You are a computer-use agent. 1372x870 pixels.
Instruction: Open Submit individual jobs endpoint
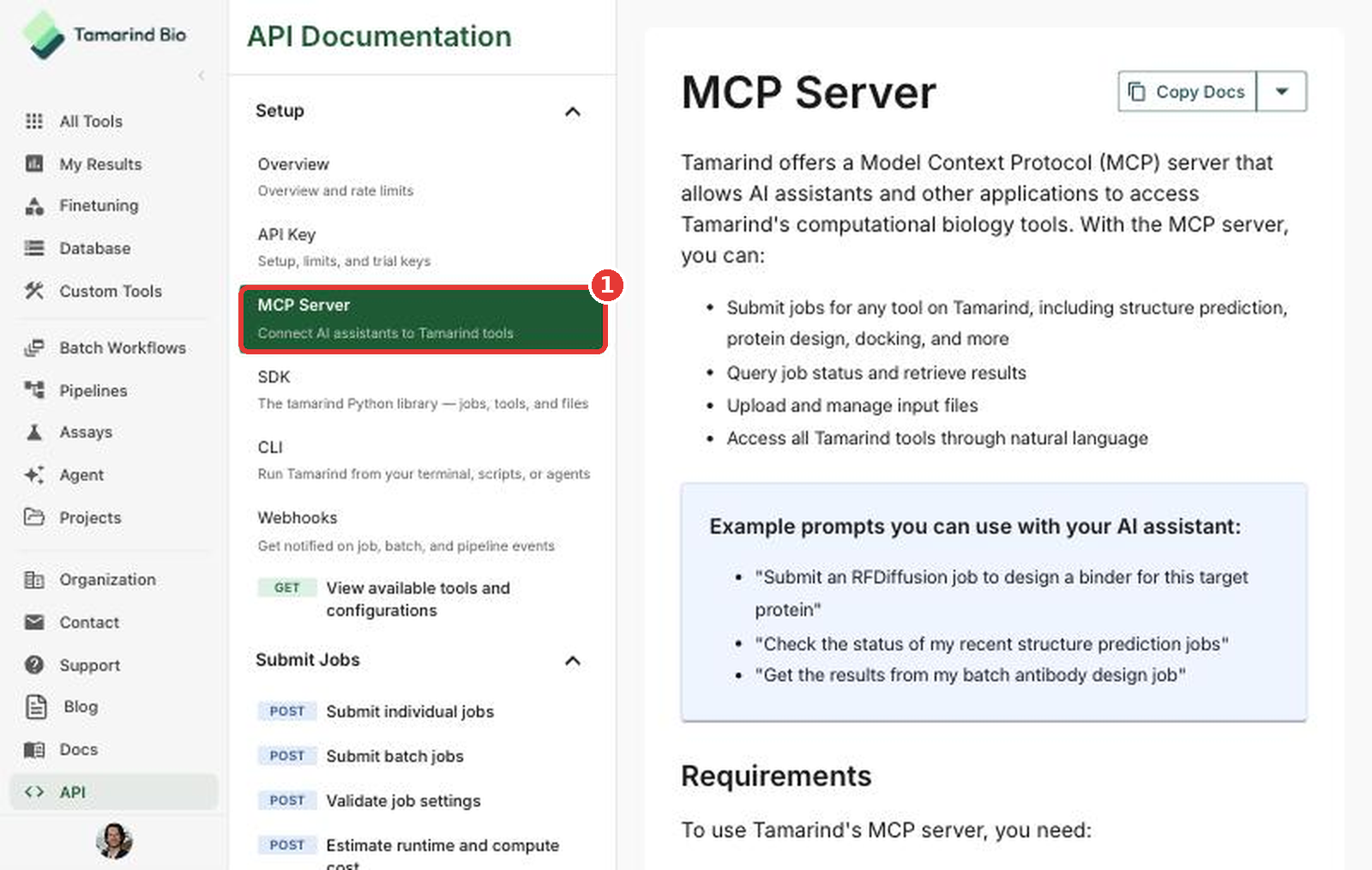pyautogui.click(x=423, y=711)
